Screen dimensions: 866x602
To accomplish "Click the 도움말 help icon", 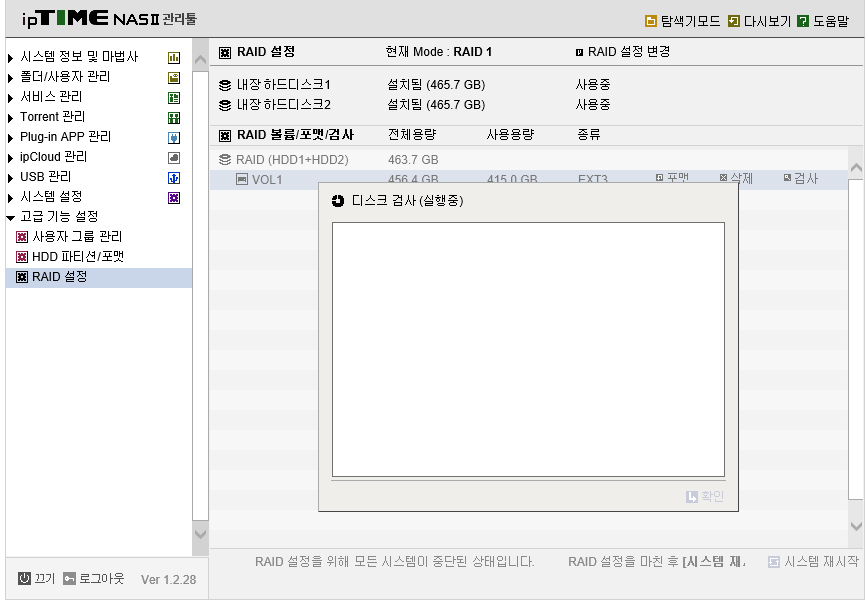I will pos(804,21).
